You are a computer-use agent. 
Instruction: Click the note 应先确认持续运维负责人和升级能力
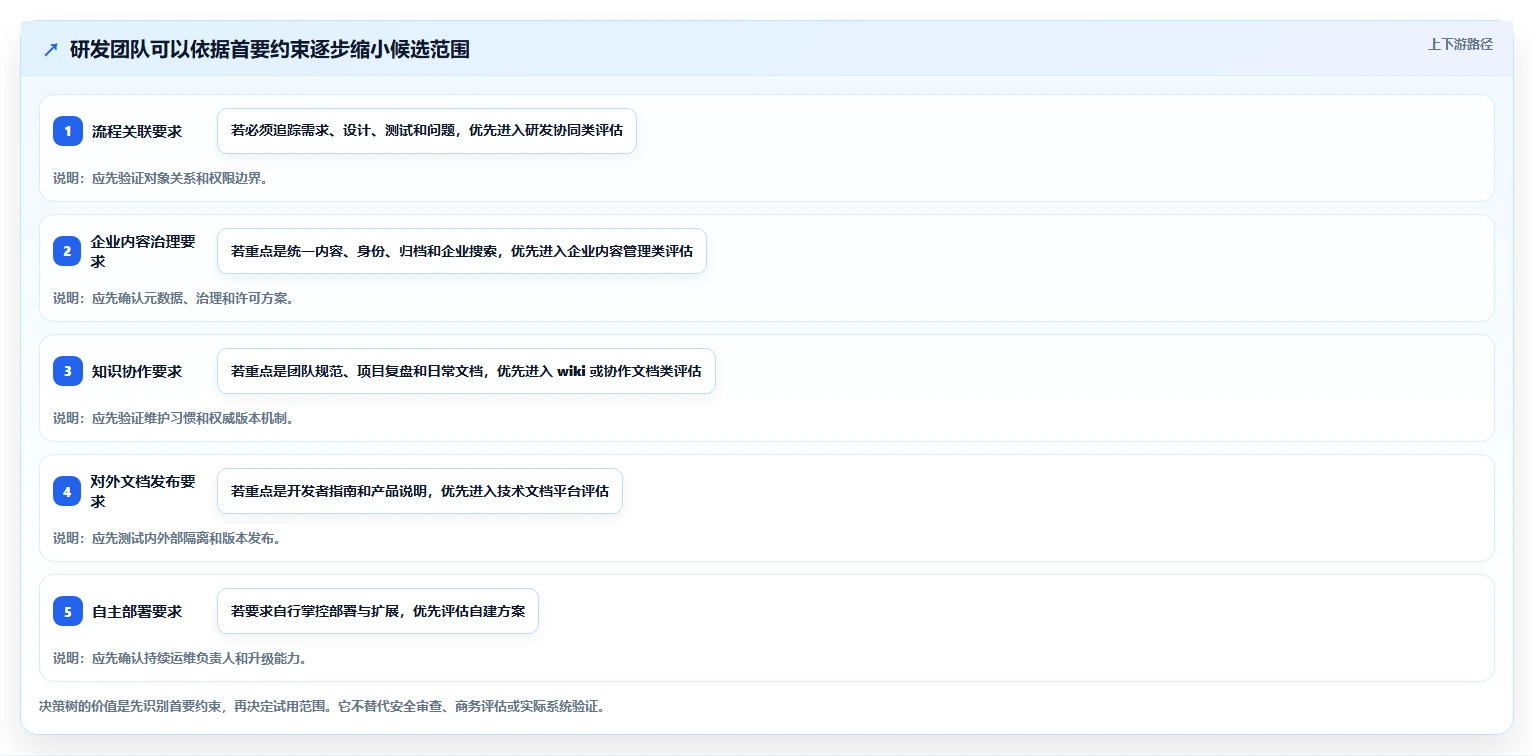[x=180, y=658]
